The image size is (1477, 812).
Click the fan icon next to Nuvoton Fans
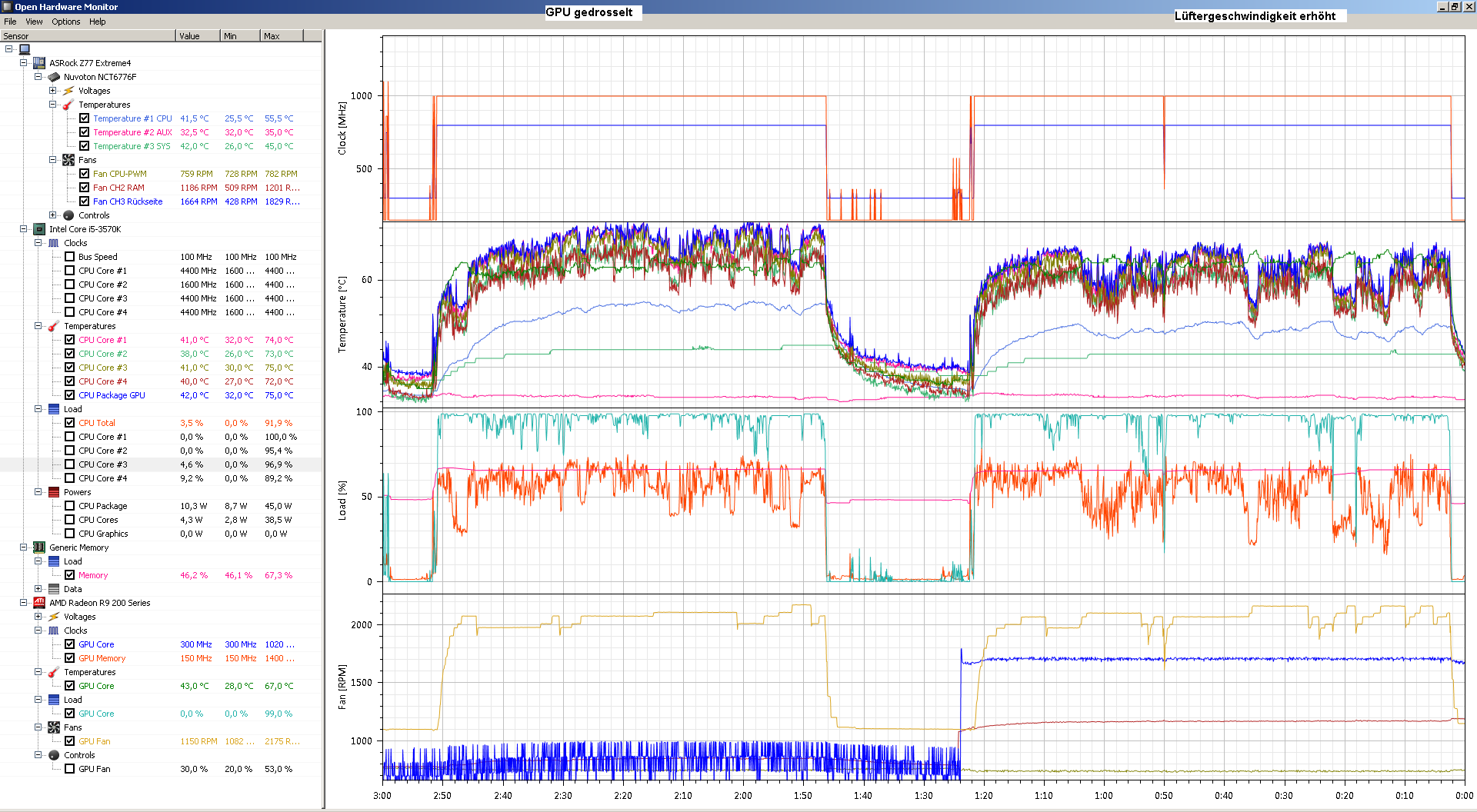[68, 160]
